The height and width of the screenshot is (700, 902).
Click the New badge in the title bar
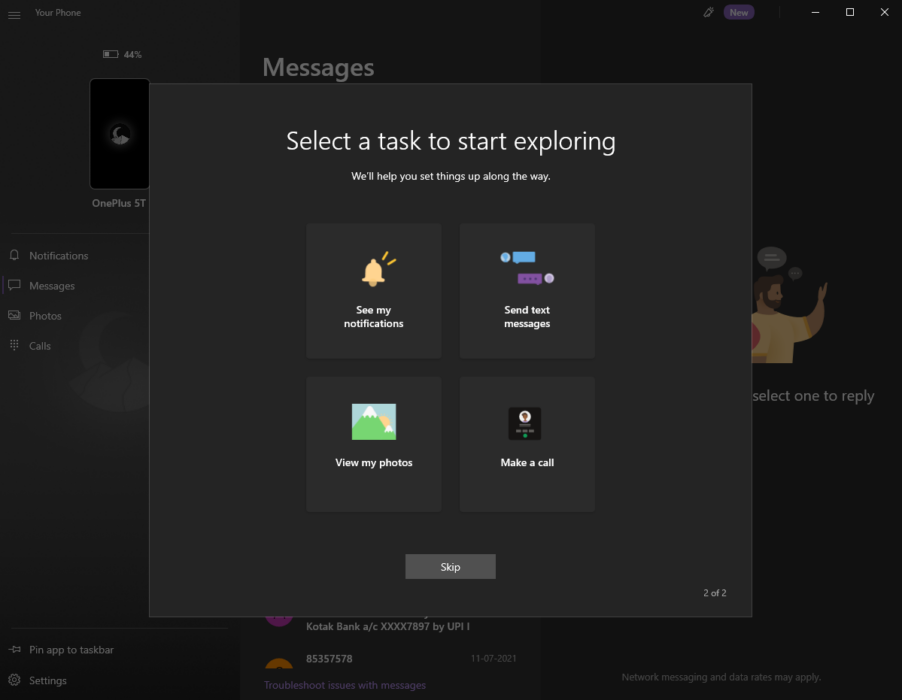[738, 12]
